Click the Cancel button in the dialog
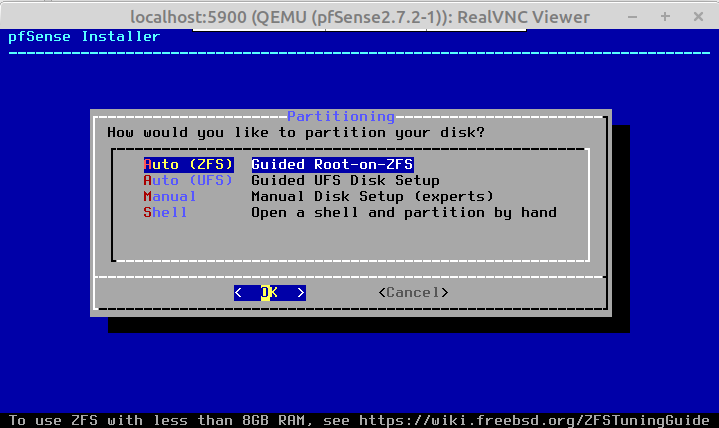The width and height of the screenshot is (719, 428). tap(413, 292)
